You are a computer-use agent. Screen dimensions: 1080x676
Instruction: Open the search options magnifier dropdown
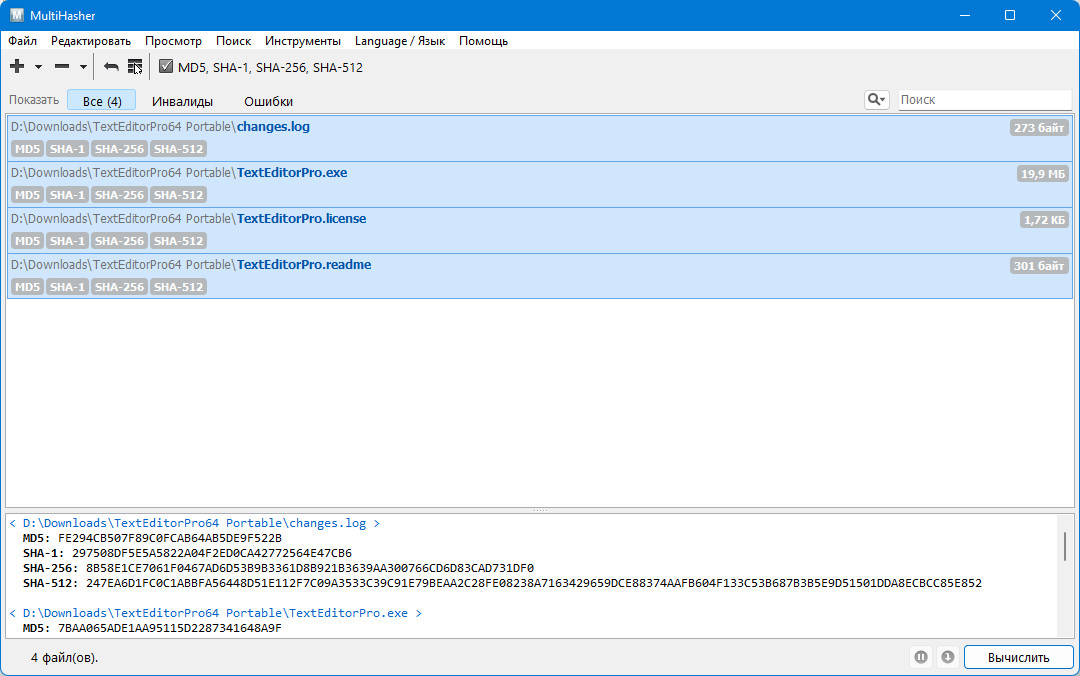[877, 100]
